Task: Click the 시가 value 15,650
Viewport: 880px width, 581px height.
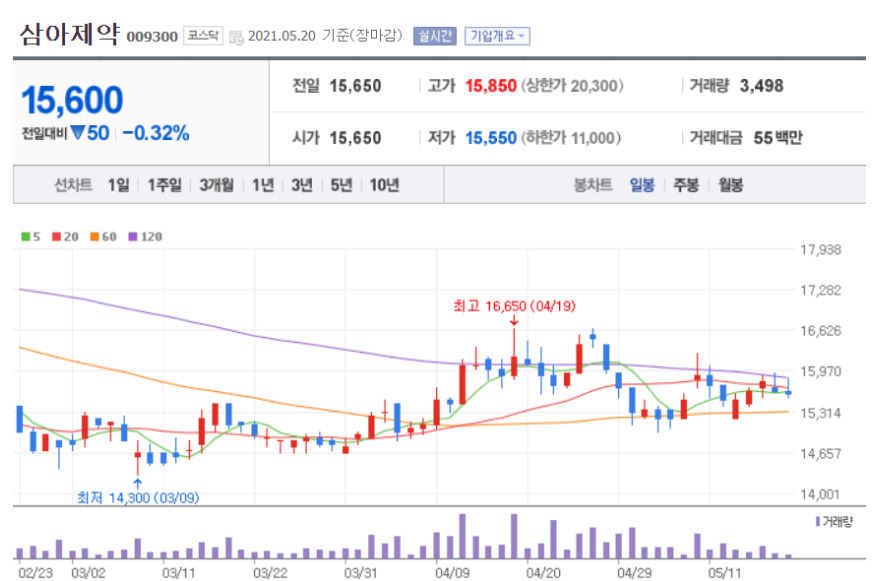Action: pos(355,138)
